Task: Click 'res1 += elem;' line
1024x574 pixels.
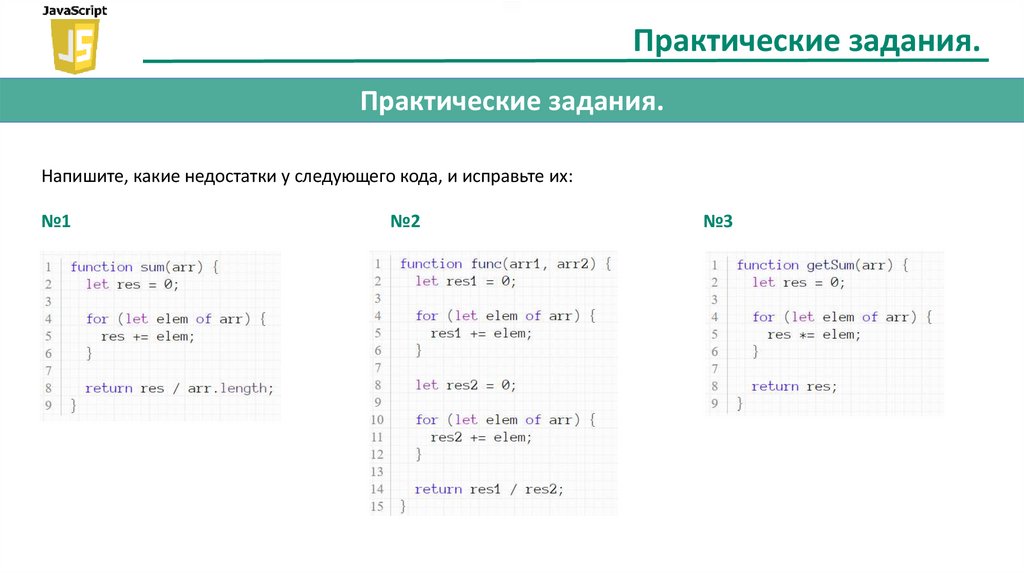Action: point(481,333)
